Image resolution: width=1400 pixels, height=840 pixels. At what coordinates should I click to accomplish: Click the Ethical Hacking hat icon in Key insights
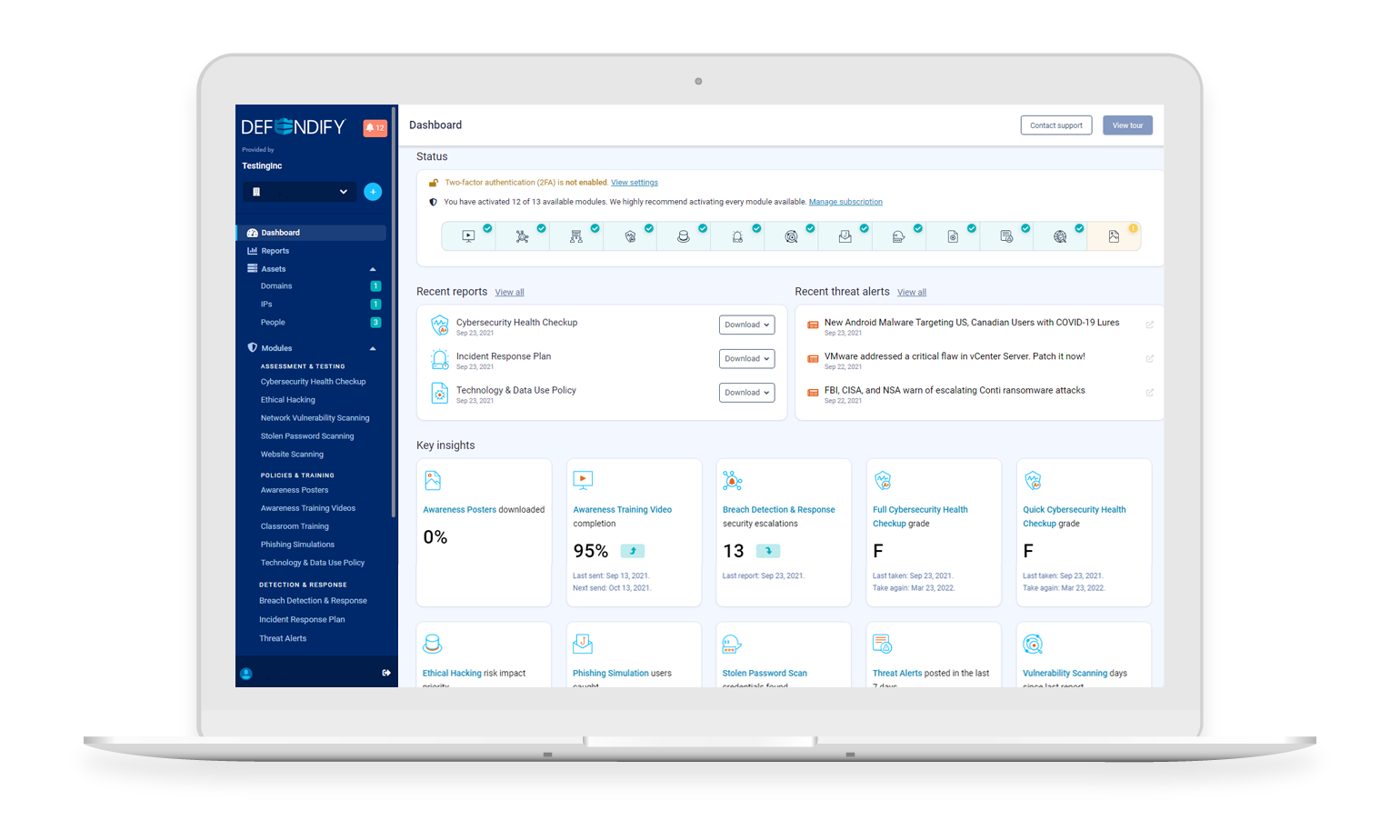click(x=433, y=645)
